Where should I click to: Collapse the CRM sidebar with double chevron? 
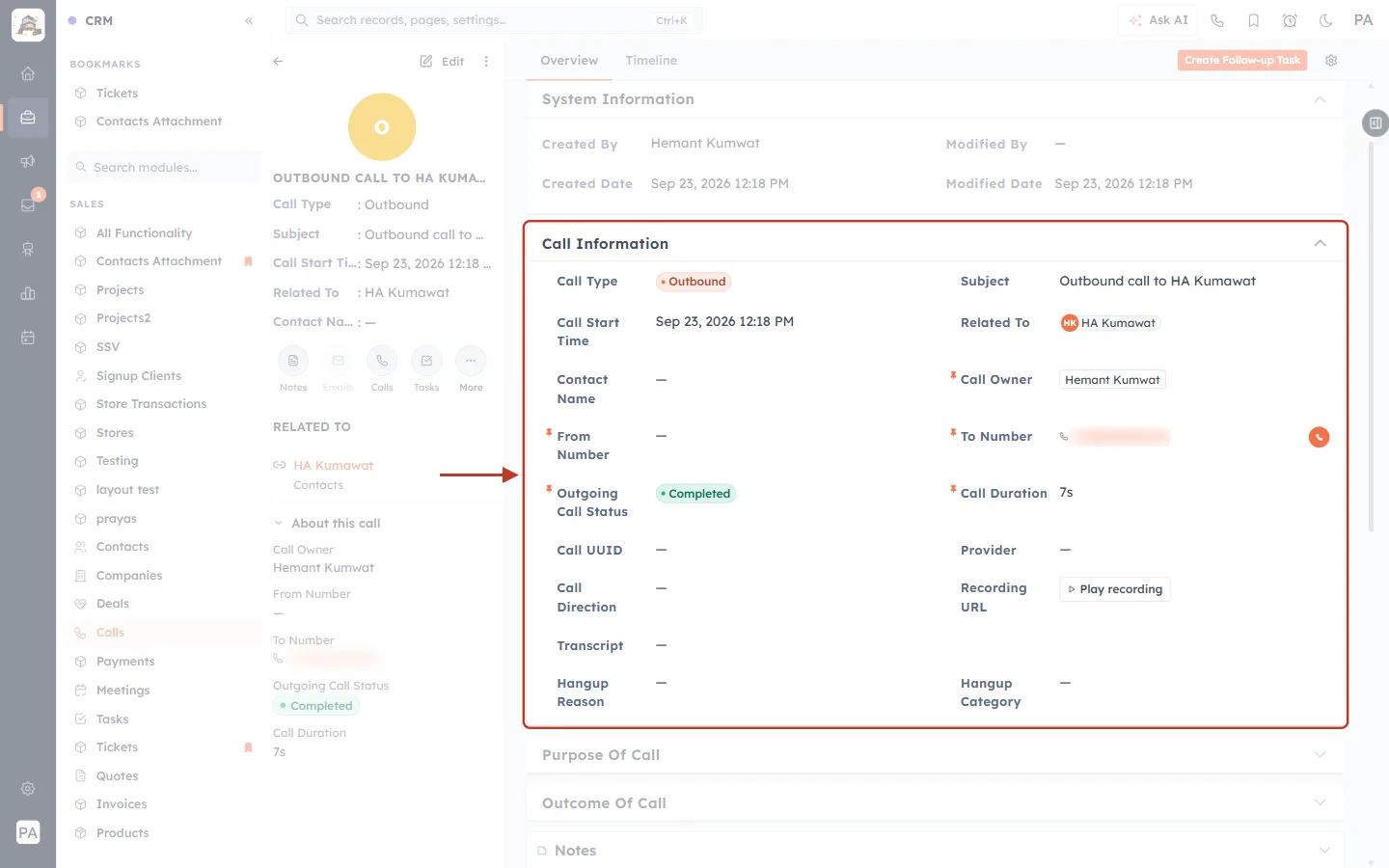(x=249, y=20)
